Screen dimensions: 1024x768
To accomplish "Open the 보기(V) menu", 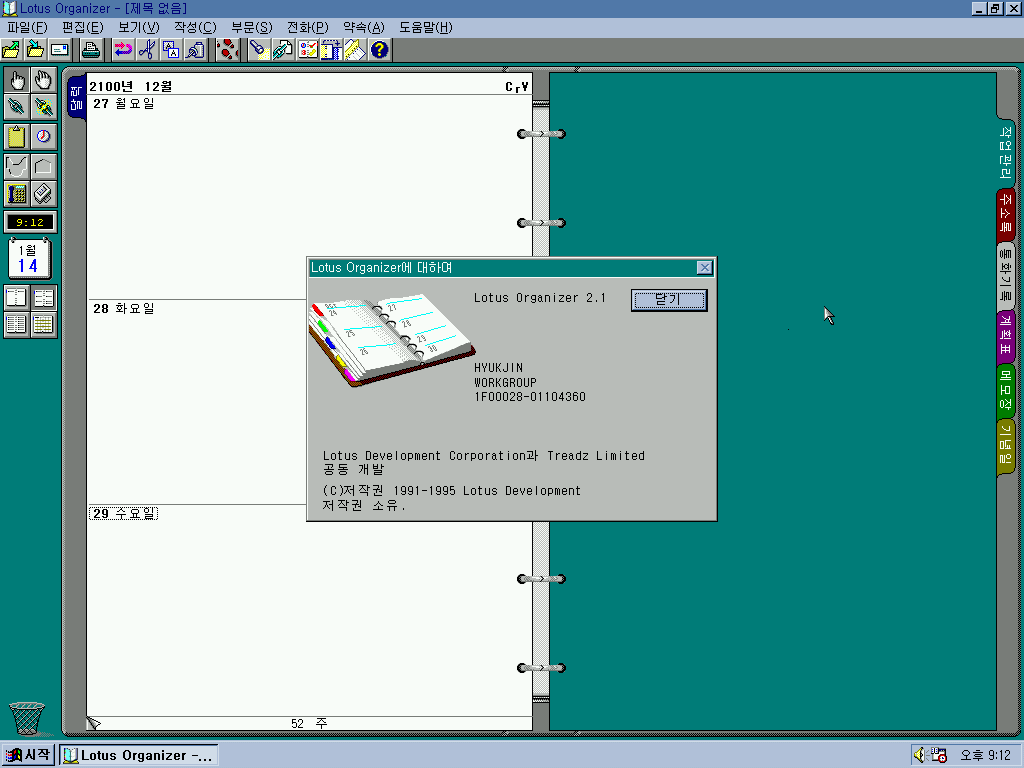I will click(138, 27).
